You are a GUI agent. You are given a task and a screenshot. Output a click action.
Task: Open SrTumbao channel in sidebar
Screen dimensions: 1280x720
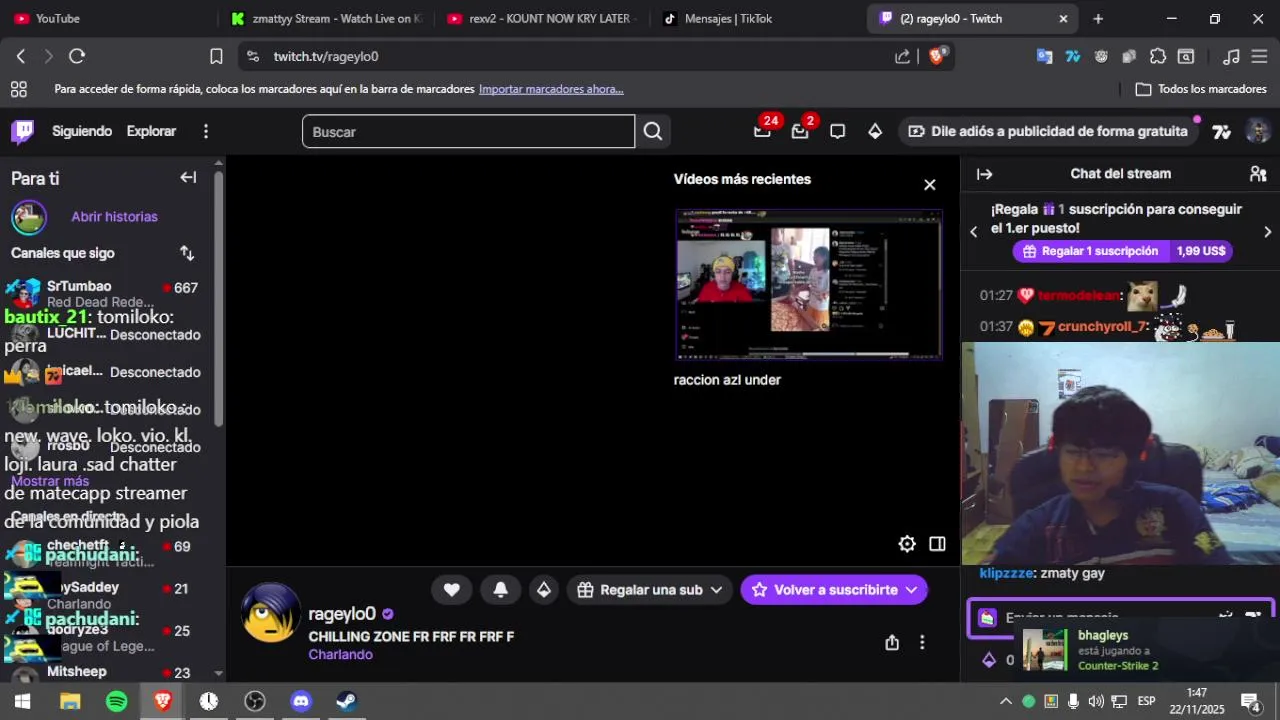104,294
